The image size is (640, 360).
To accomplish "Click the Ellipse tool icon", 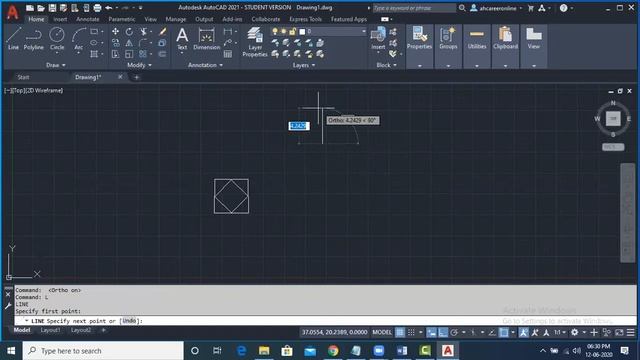I will pos(94,42).
